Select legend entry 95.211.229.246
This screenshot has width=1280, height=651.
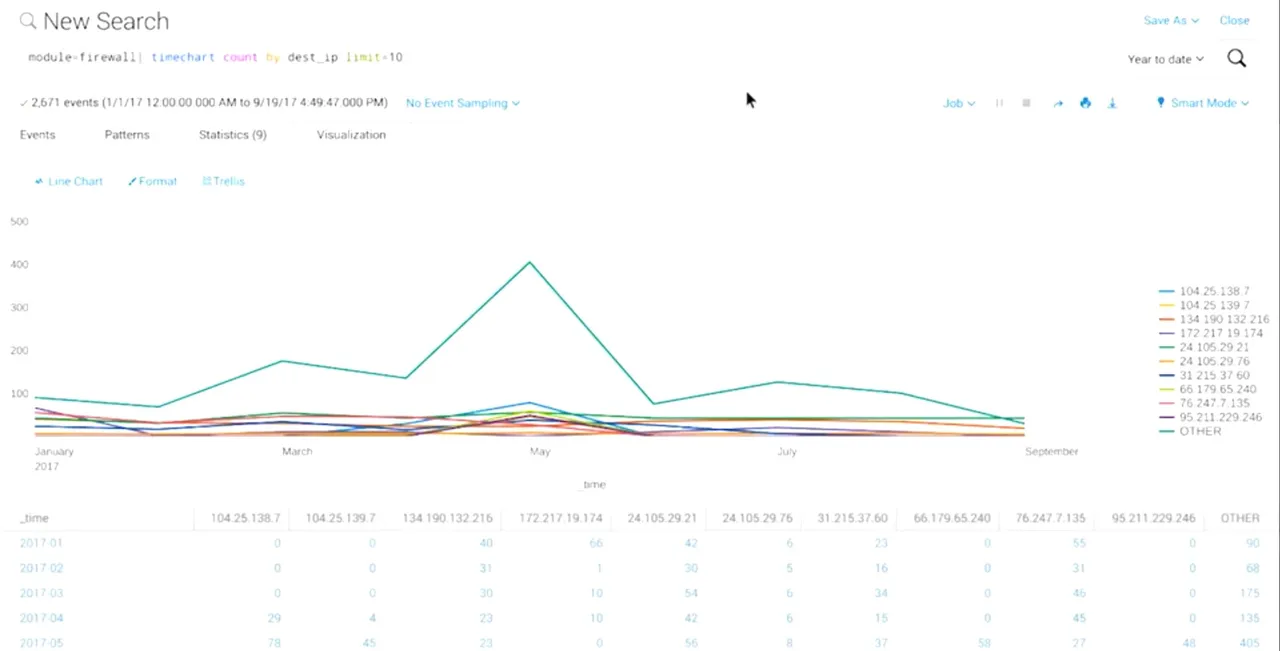1210,417
